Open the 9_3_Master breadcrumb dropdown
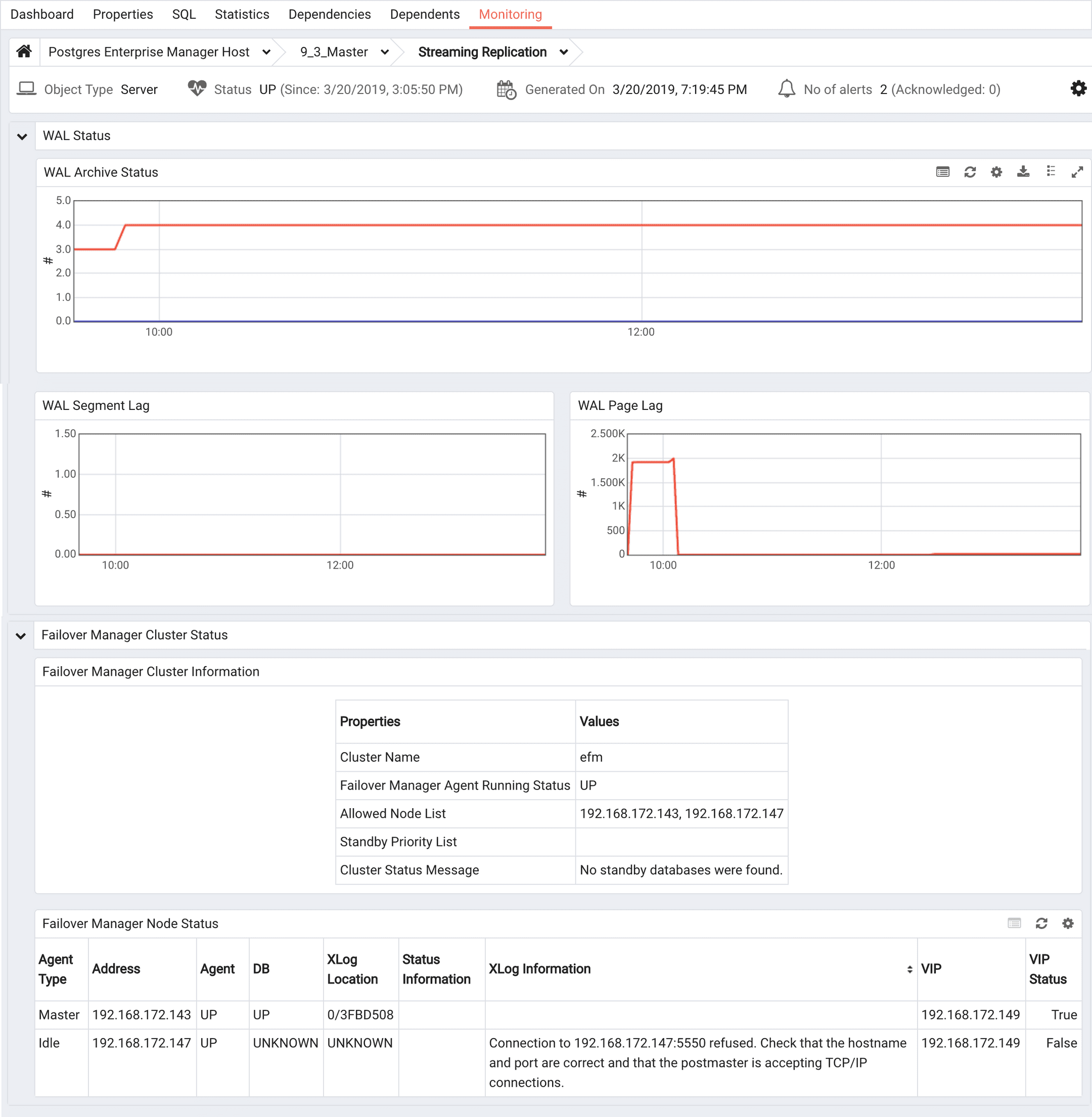 tap(385, 52)
